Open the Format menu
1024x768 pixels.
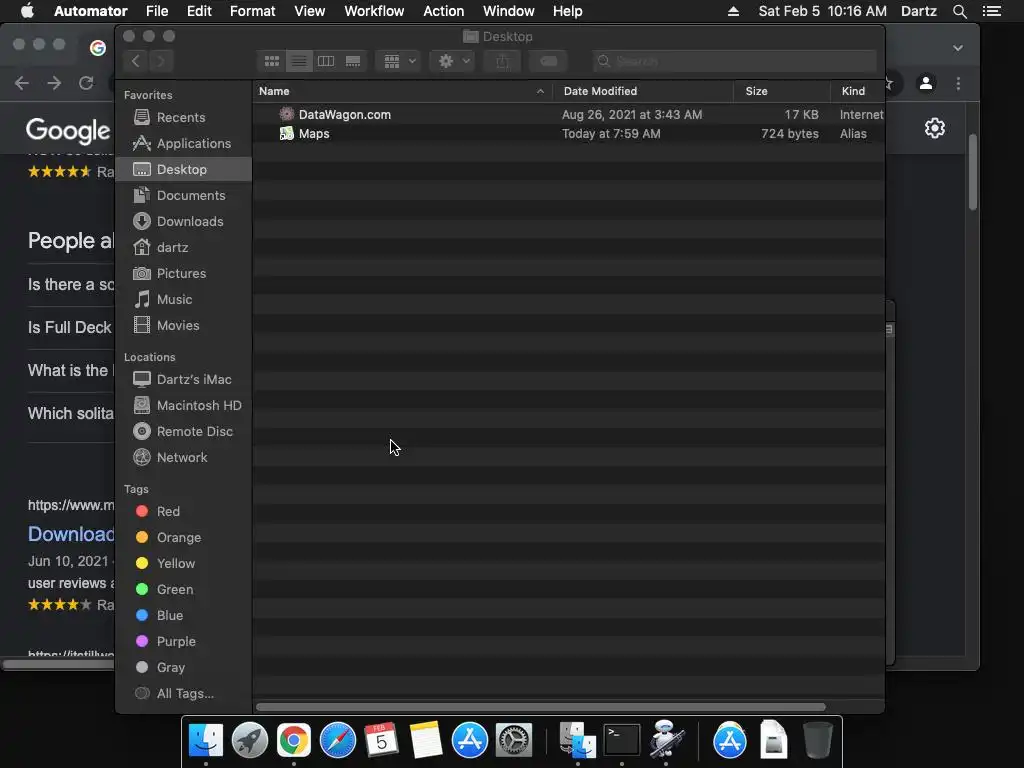(253, 11)
